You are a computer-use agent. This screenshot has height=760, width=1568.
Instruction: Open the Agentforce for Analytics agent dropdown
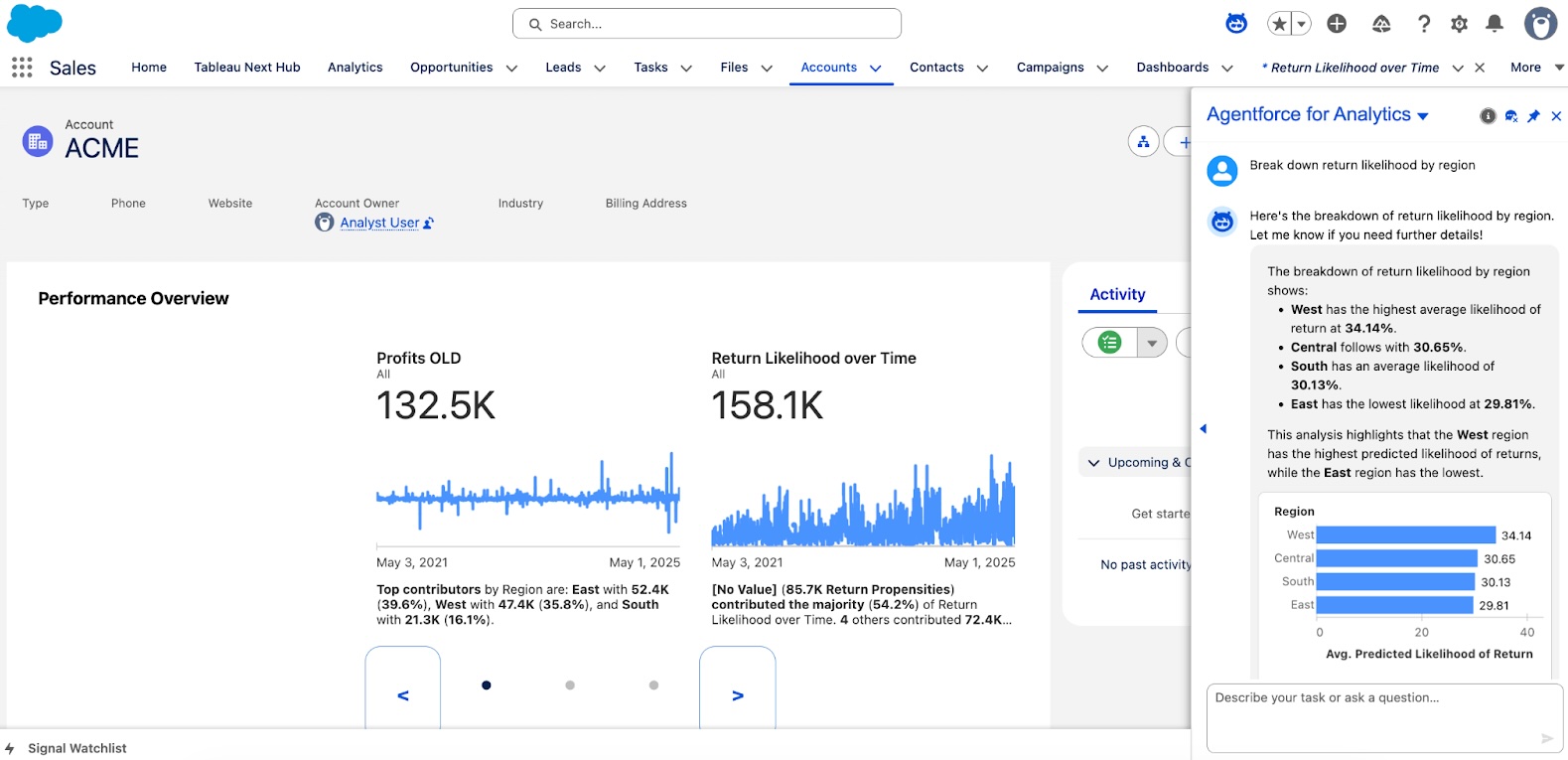(x=1423, y=116)
